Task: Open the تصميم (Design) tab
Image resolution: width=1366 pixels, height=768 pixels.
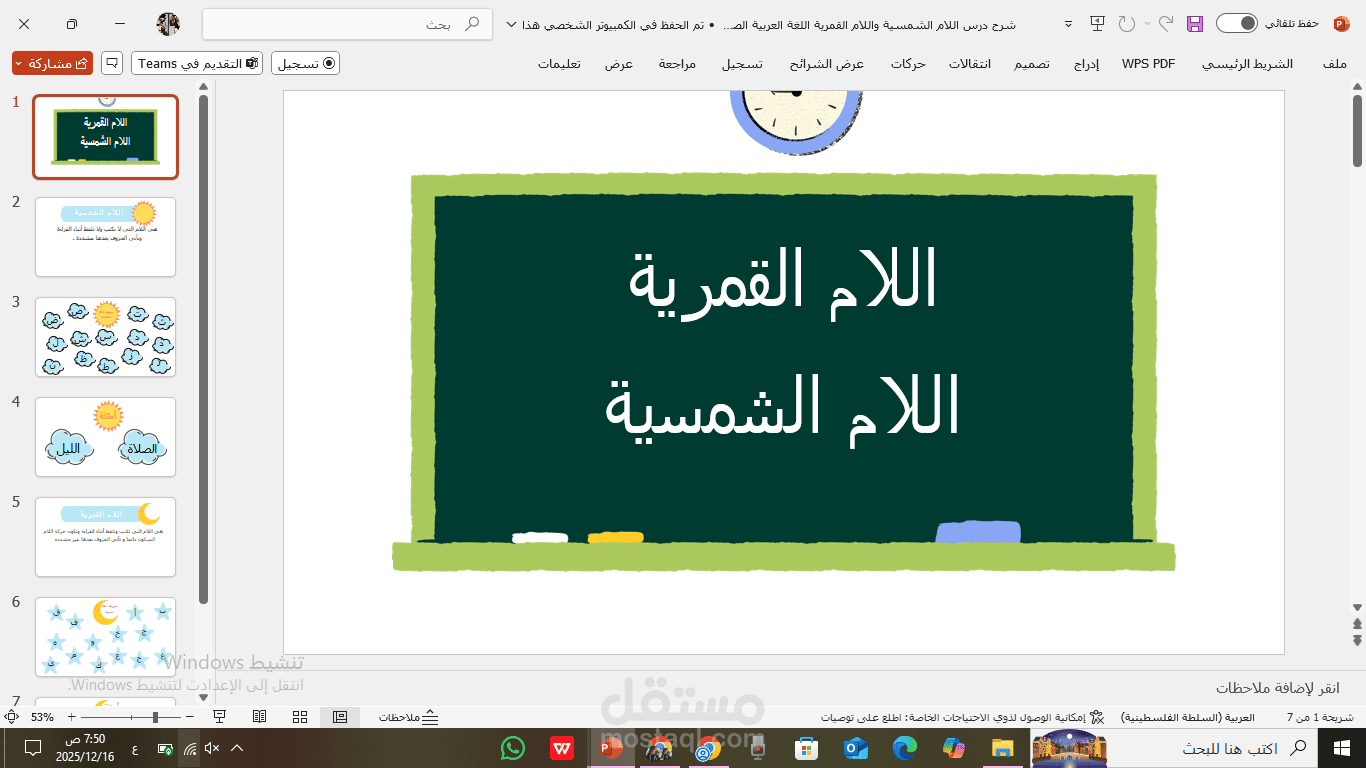Action: (1032, 64)
